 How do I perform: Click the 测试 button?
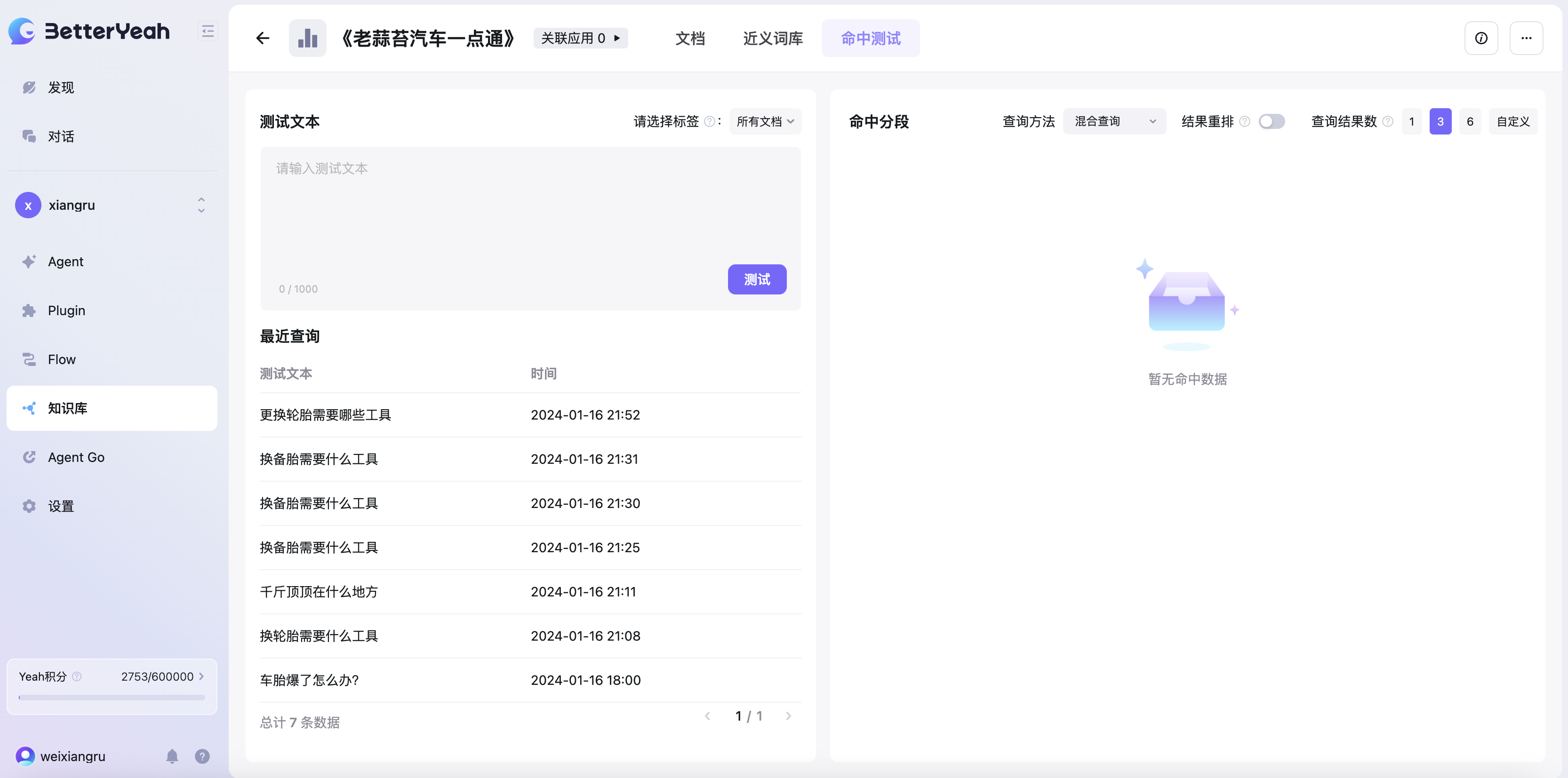pyautogui.click(x=757, y=279)
